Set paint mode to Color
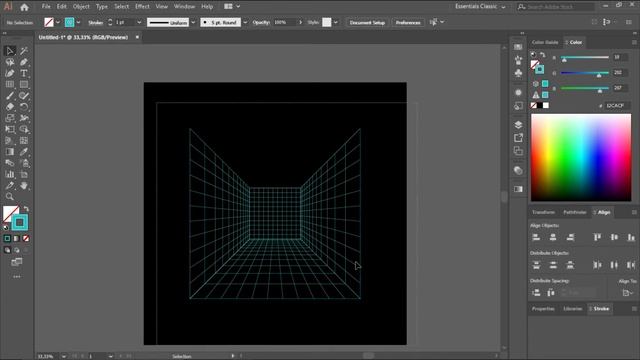The height and width of the screenshot is (360, 640). pos(7,238)
